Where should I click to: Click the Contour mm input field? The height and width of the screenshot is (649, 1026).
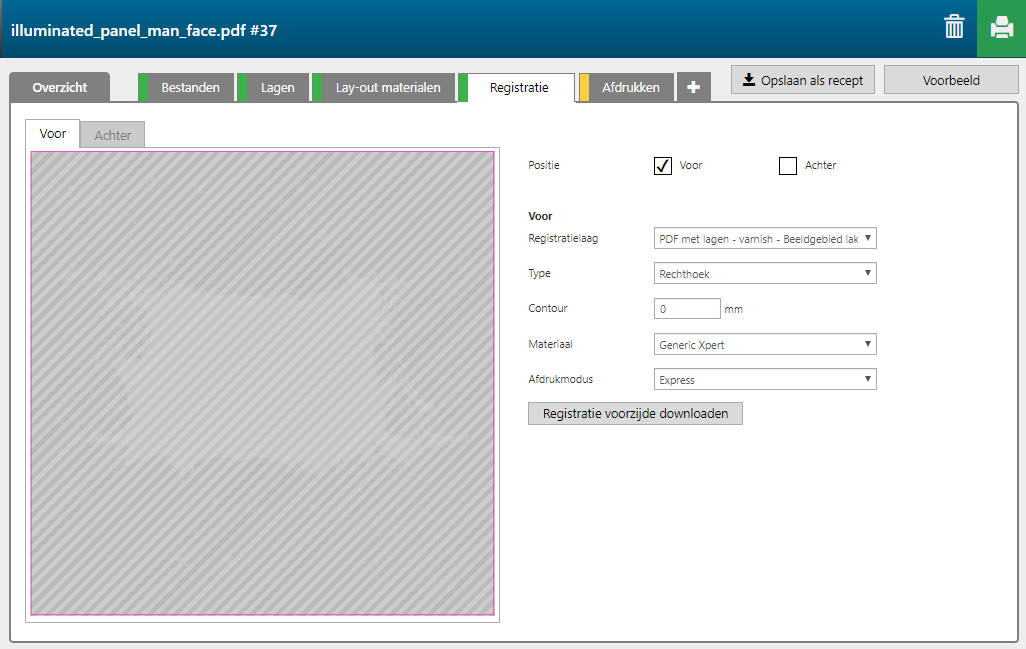click(x=686, y=309)
